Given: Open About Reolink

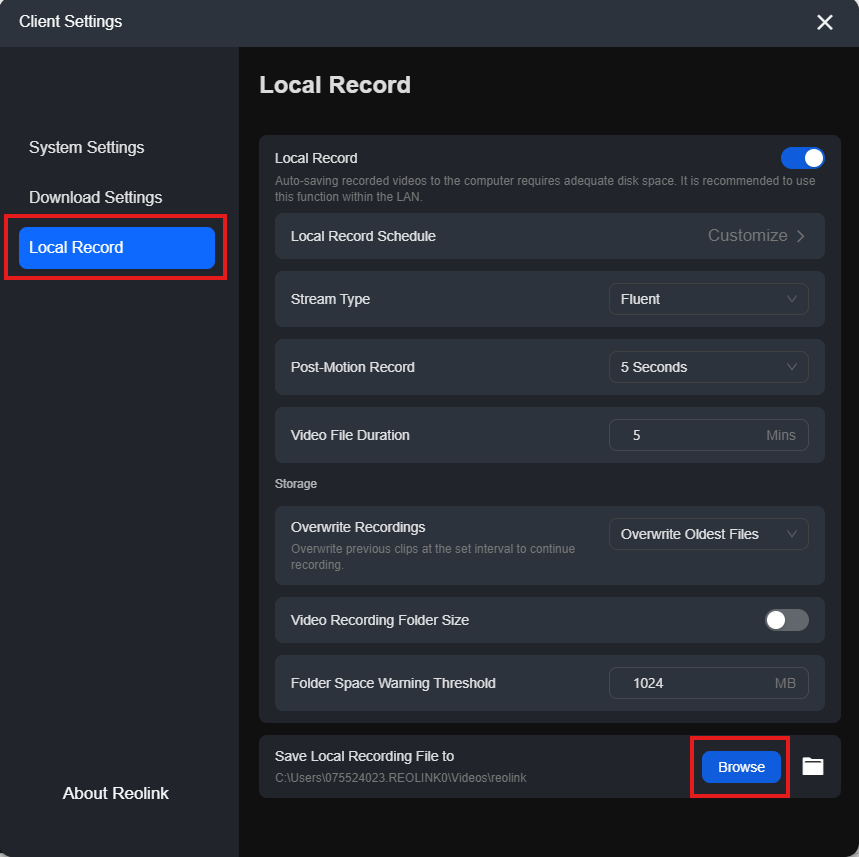Looking at the screenshot, I should click(x=116, y=793).
